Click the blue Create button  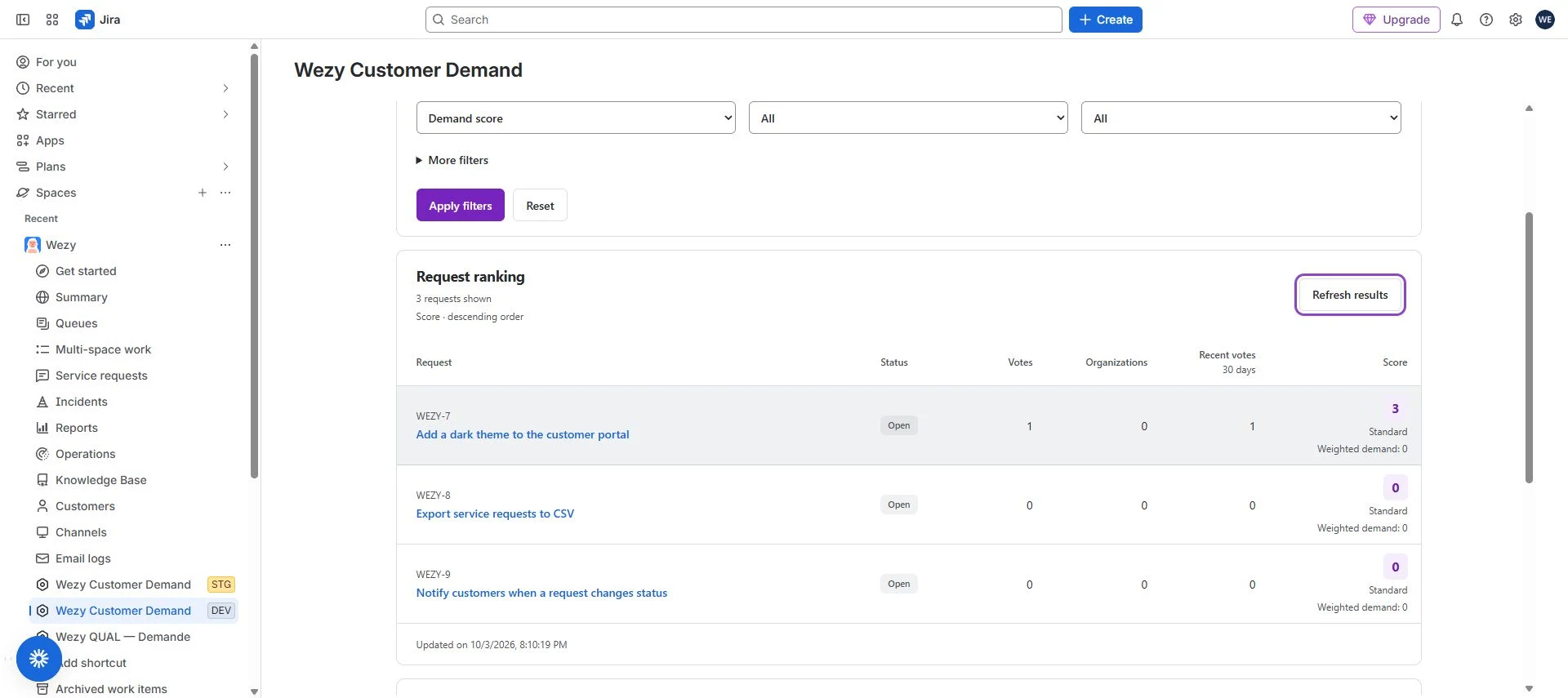click(x=1106, y=20)
